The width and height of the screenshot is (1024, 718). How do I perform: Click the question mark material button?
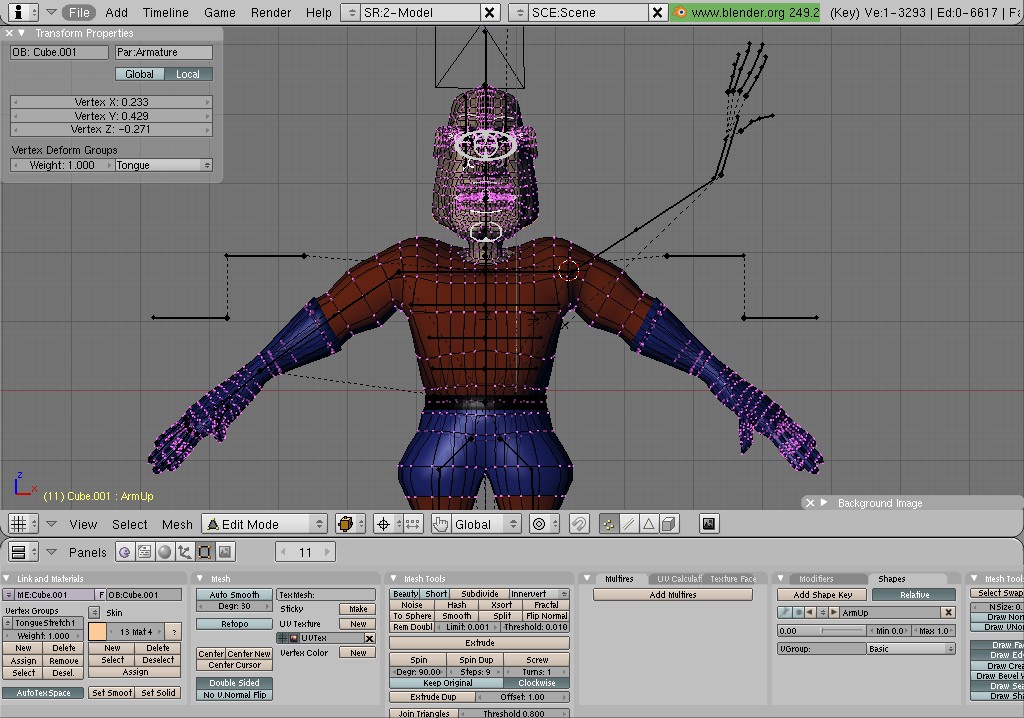(174, 632)
